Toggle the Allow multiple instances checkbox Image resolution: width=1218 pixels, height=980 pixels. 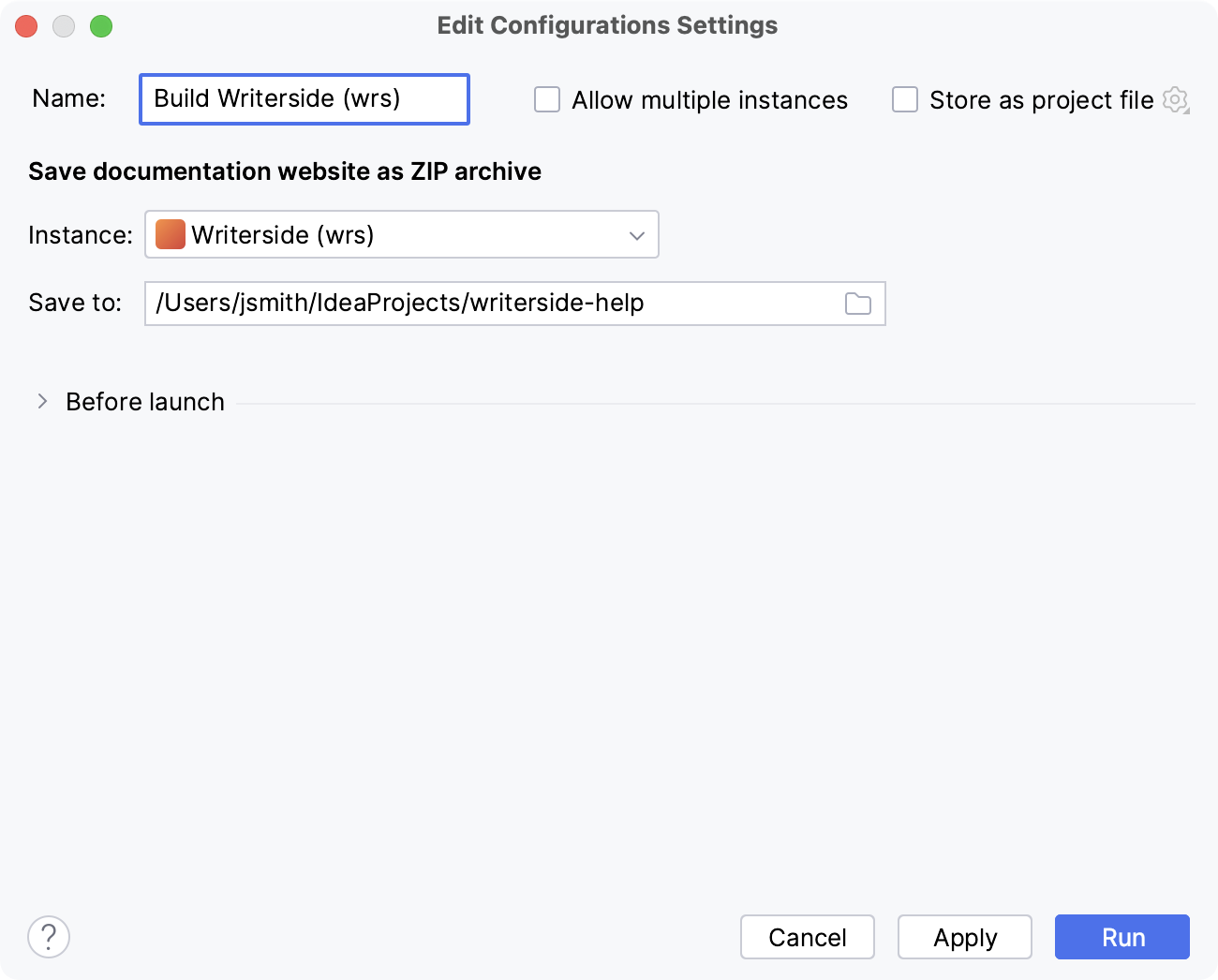pyautogui.click(x=547, y=99)
